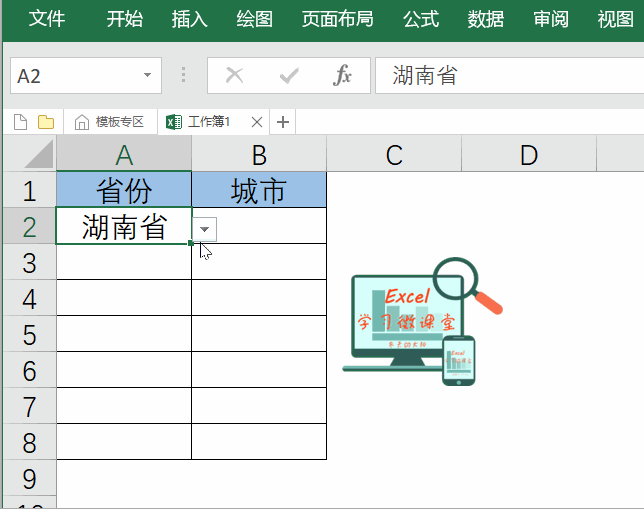Open the 文件 menu
Viewport: 644px width, 509px height.
pos(47,19)
